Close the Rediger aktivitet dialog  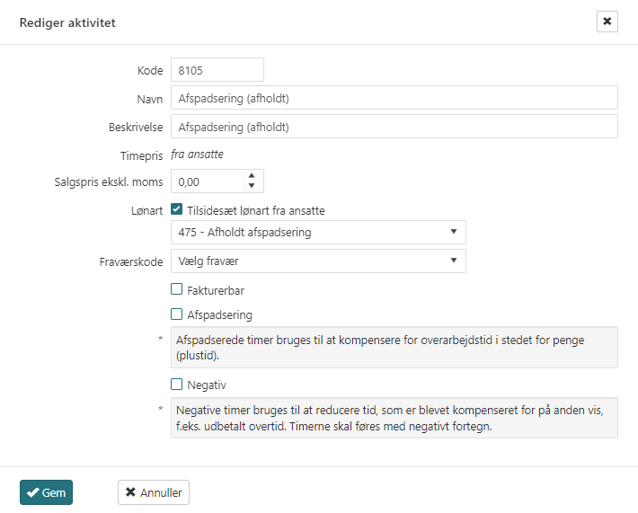click(607, 21)
